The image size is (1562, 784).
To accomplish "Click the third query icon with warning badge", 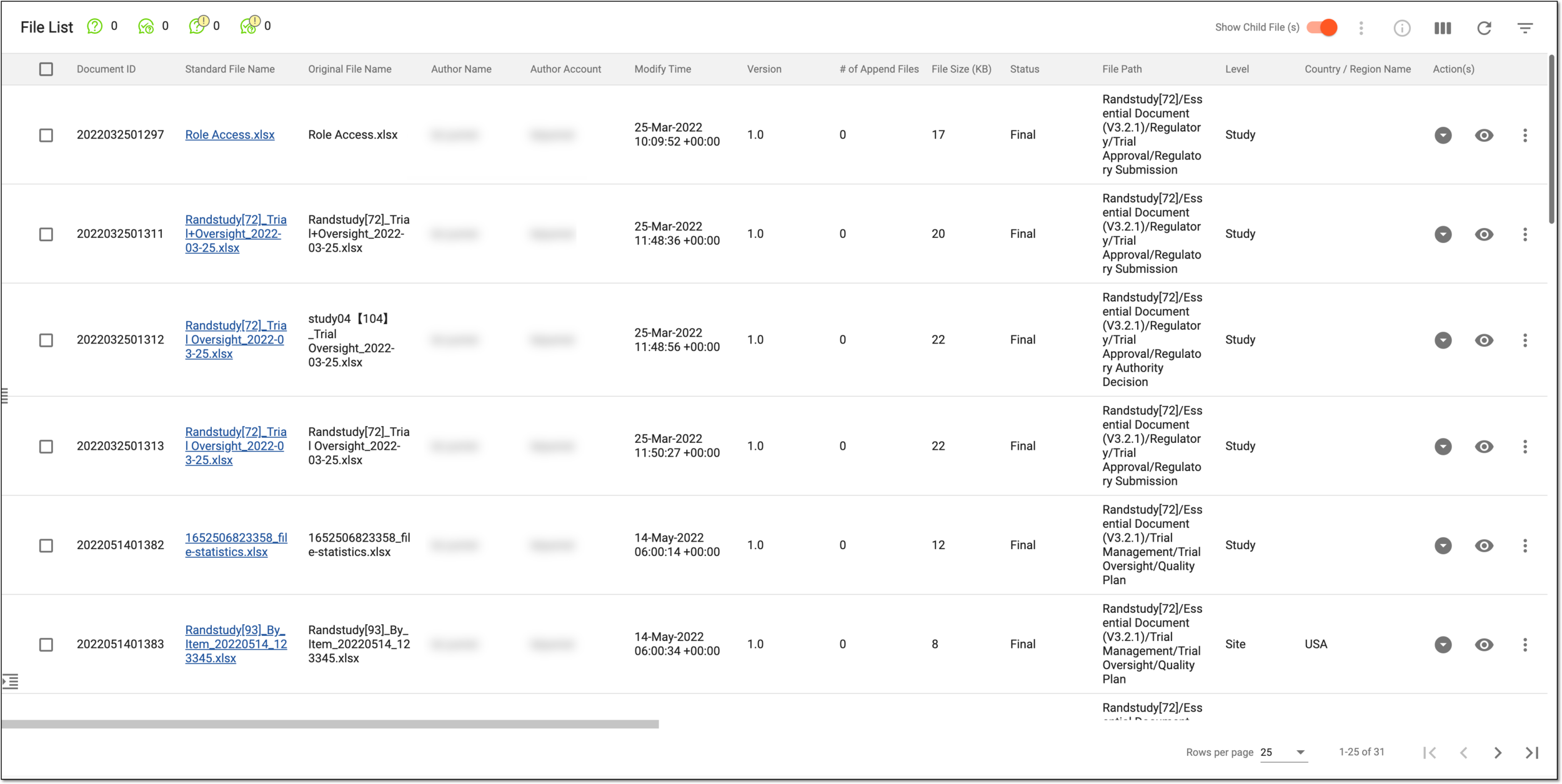I will pos(198,25).
